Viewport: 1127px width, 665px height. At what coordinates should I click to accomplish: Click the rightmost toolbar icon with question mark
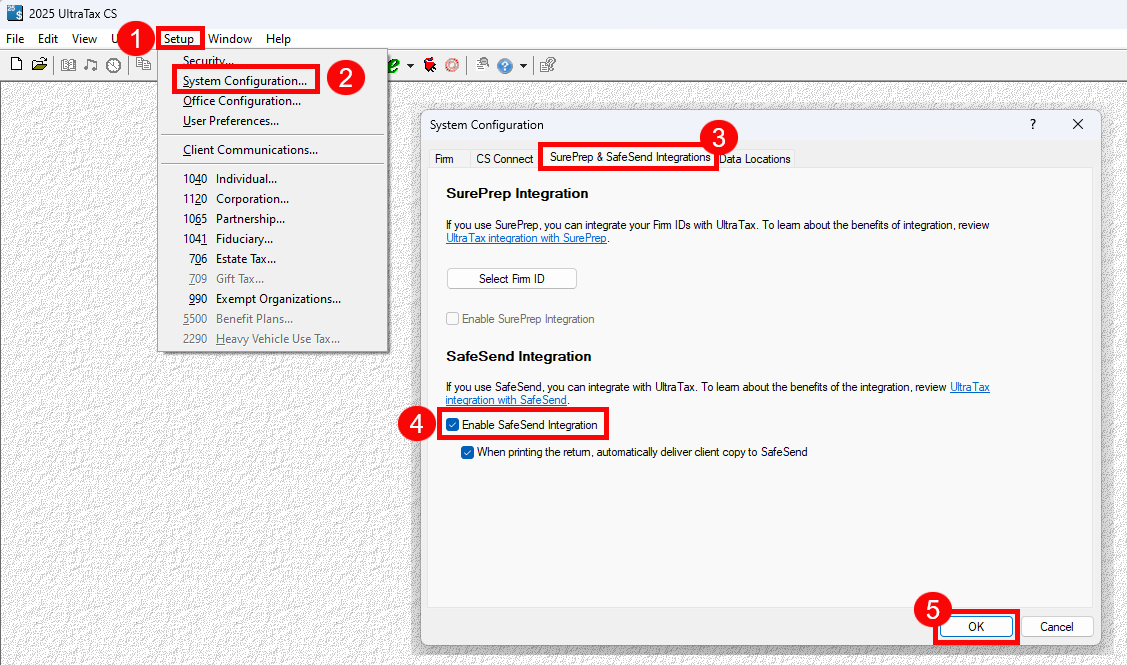[x=548, y=65]
